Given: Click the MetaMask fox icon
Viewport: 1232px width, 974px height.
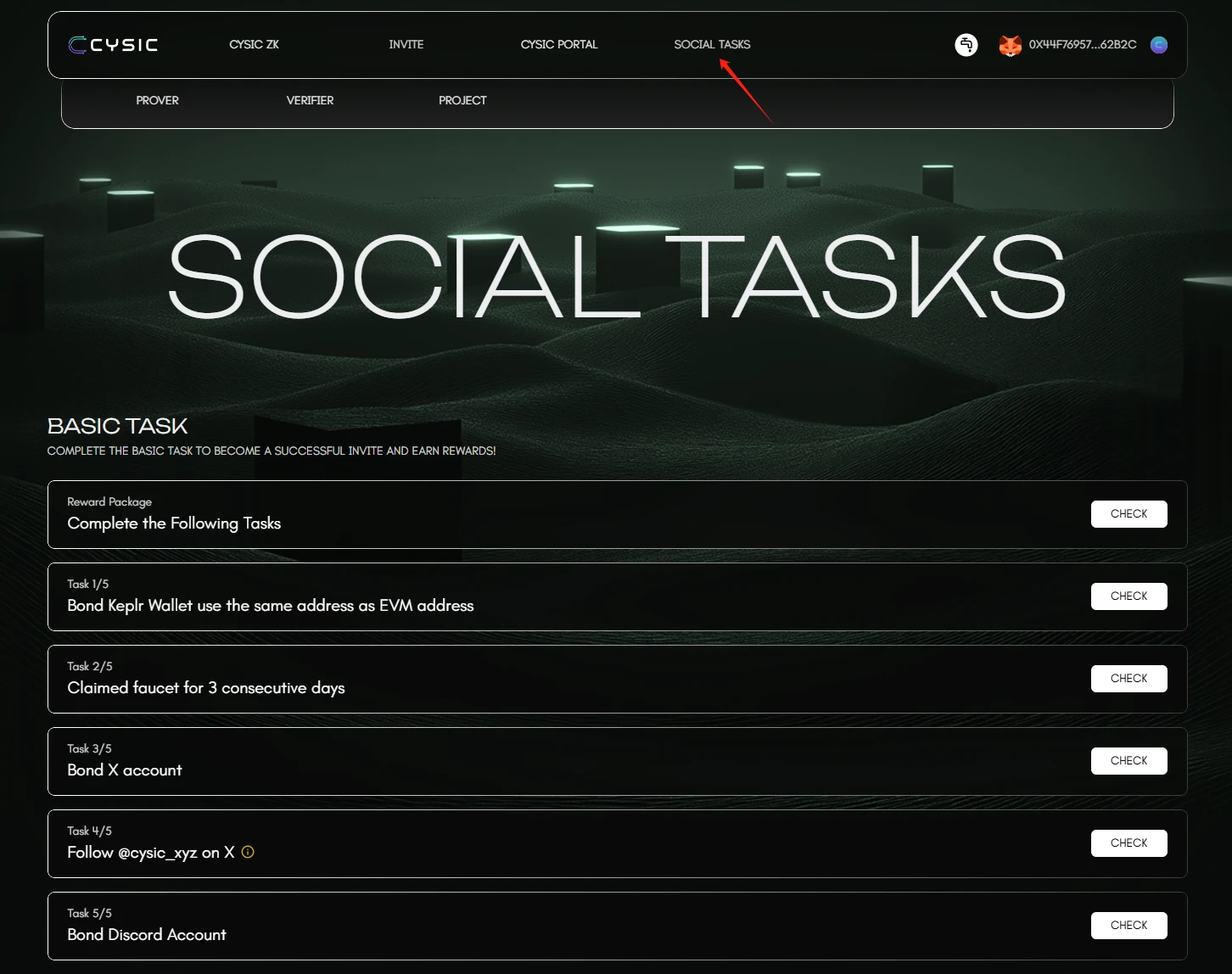Looking at the screenshot, I should [x=1011, y=45].
